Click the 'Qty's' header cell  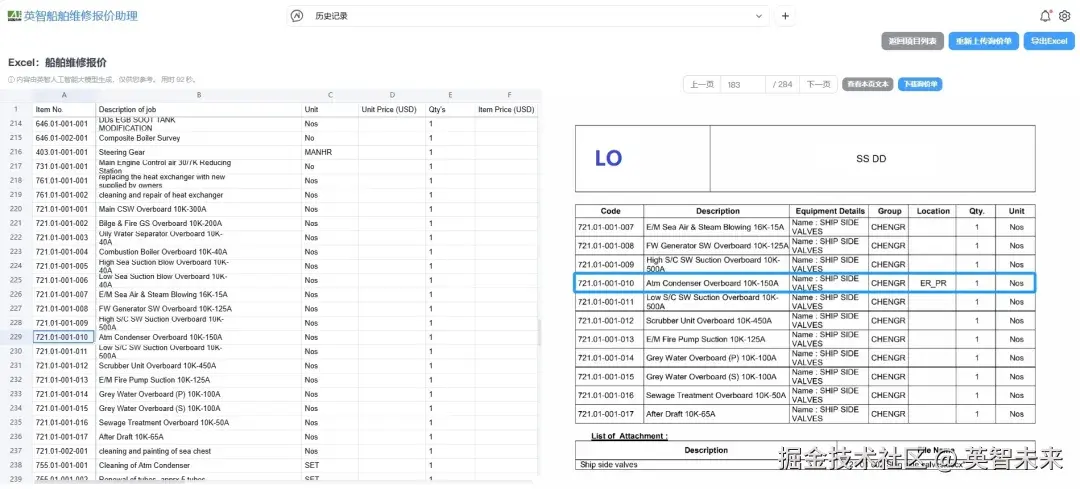pyautogui.click(x=450, y=110)
